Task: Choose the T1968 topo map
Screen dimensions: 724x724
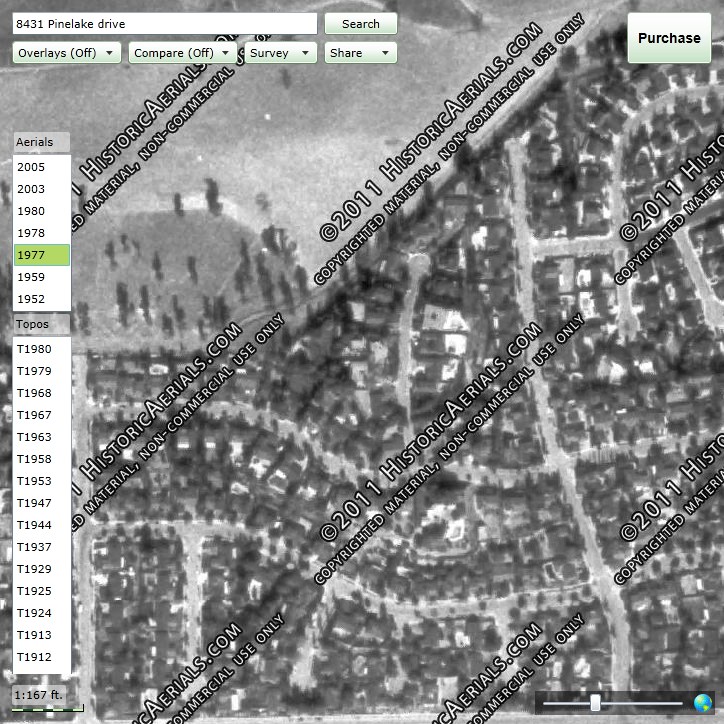Action: tap(42, 393)
